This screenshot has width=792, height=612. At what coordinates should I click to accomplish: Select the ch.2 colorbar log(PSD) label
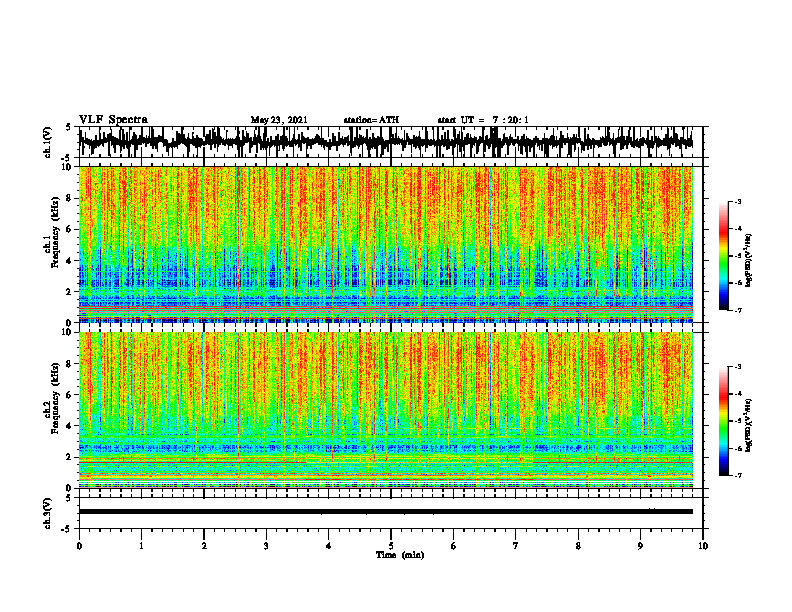(749, 425)
